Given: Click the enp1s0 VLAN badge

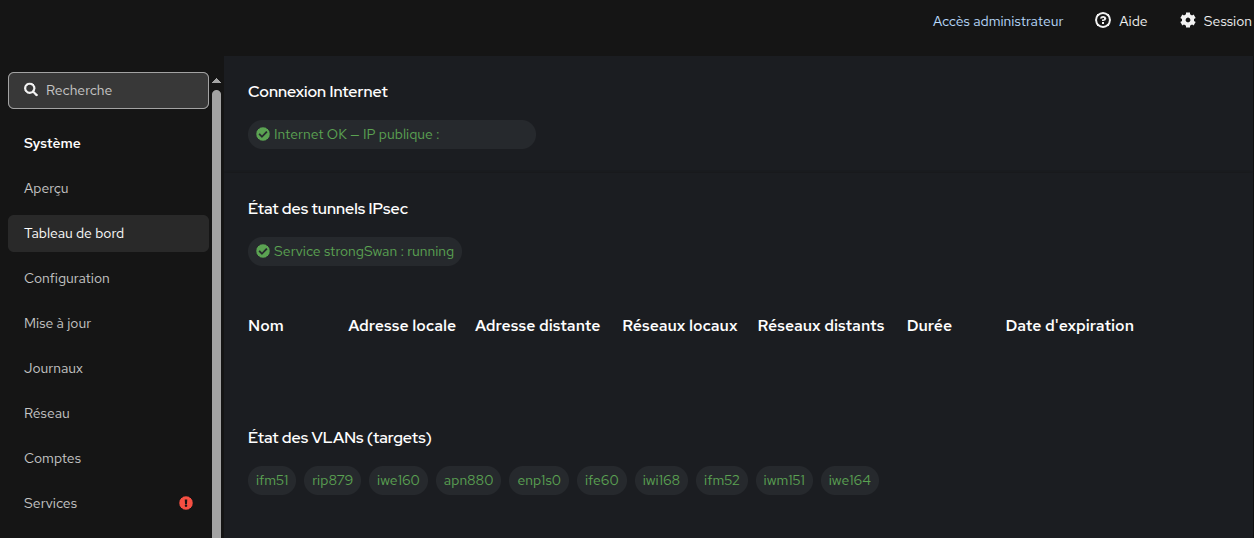Looking at the screenshot, I should pos(540,480).
